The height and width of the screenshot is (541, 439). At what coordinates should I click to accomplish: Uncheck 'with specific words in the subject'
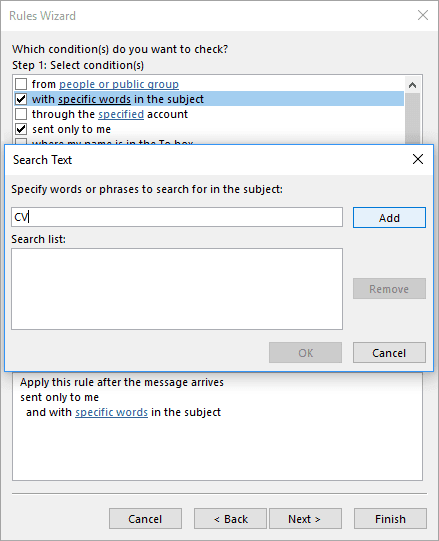tap(21, 99)
